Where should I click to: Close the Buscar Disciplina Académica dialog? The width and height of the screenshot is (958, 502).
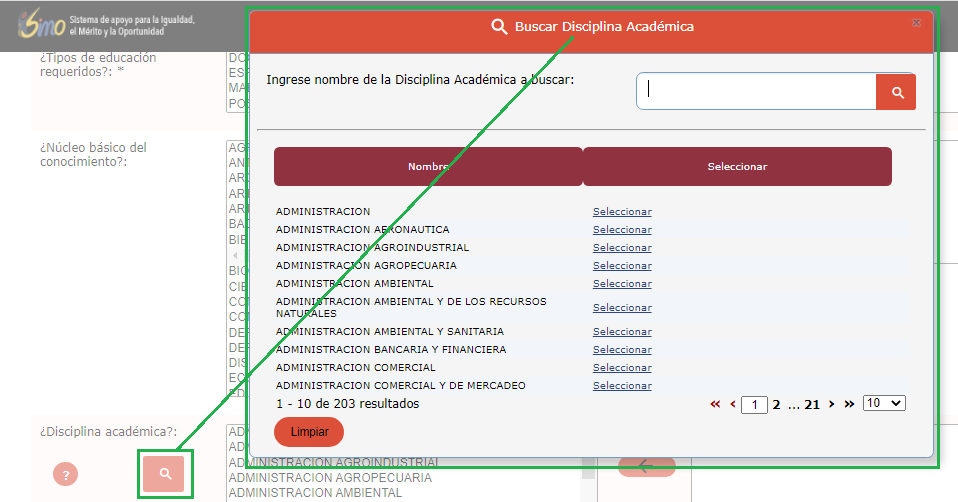(915, 22)
